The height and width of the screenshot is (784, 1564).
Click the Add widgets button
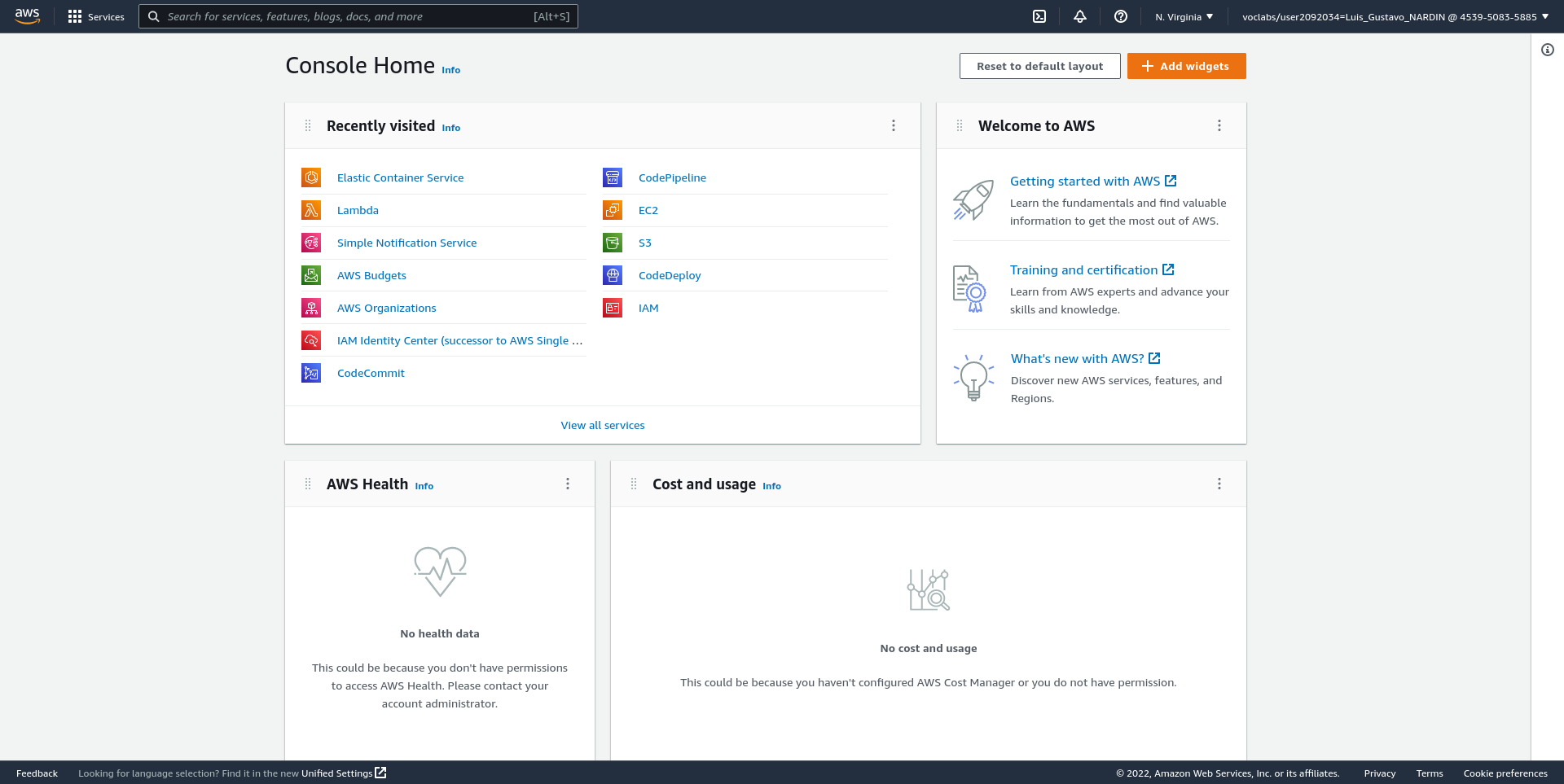[x=1186, y=66]
